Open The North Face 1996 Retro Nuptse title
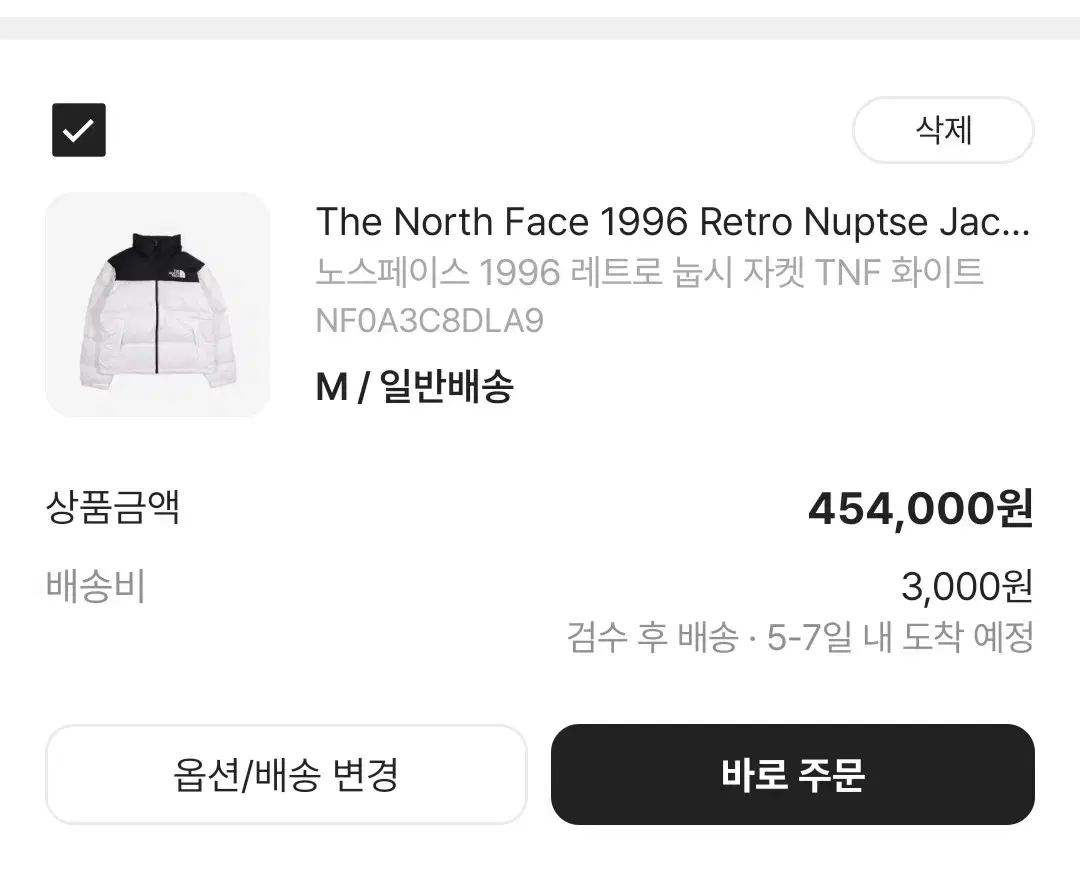 click(x=672, y=222)
